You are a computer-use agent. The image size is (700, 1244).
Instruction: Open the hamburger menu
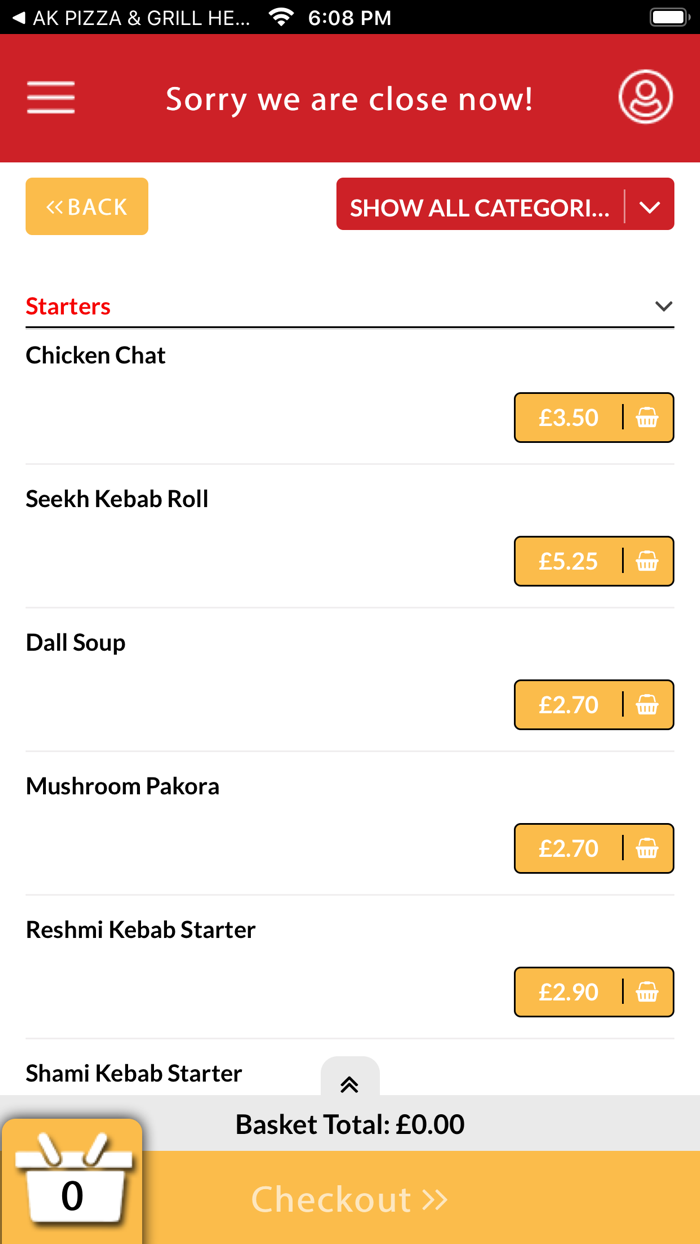pyautogui.click(x=51, y=98)
